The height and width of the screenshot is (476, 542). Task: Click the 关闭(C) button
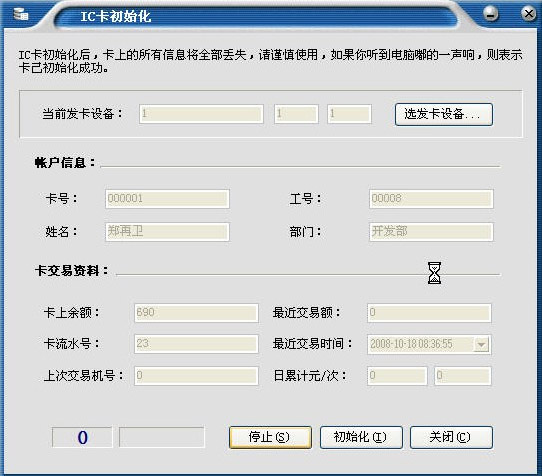(x=451, y=437)
